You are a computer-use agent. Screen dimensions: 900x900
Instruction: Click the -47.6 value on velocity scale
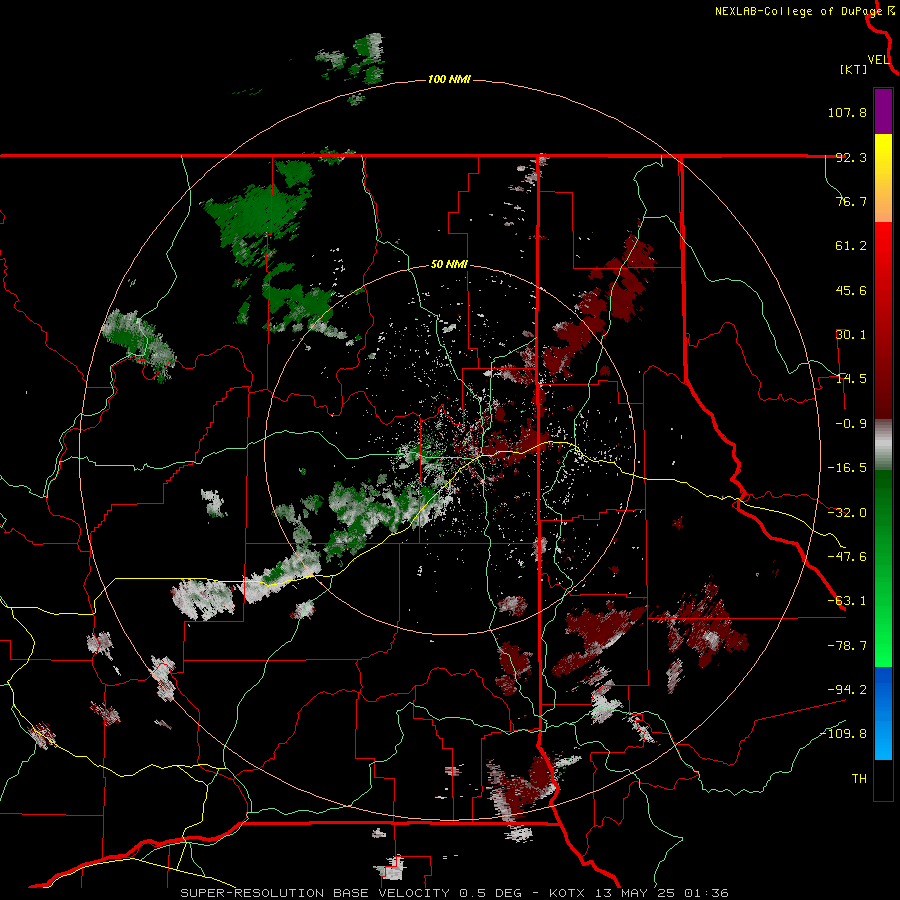click(x=847, y=557)
